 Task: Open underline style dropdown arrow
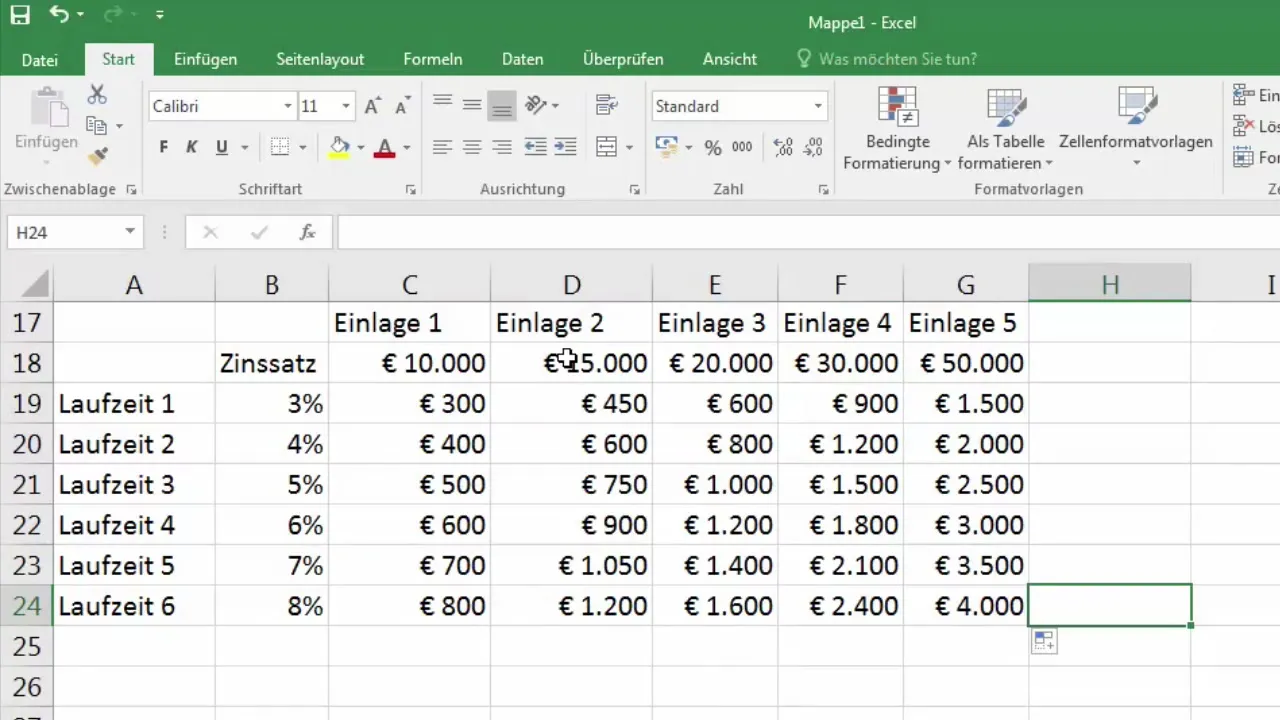coord(245,148)
